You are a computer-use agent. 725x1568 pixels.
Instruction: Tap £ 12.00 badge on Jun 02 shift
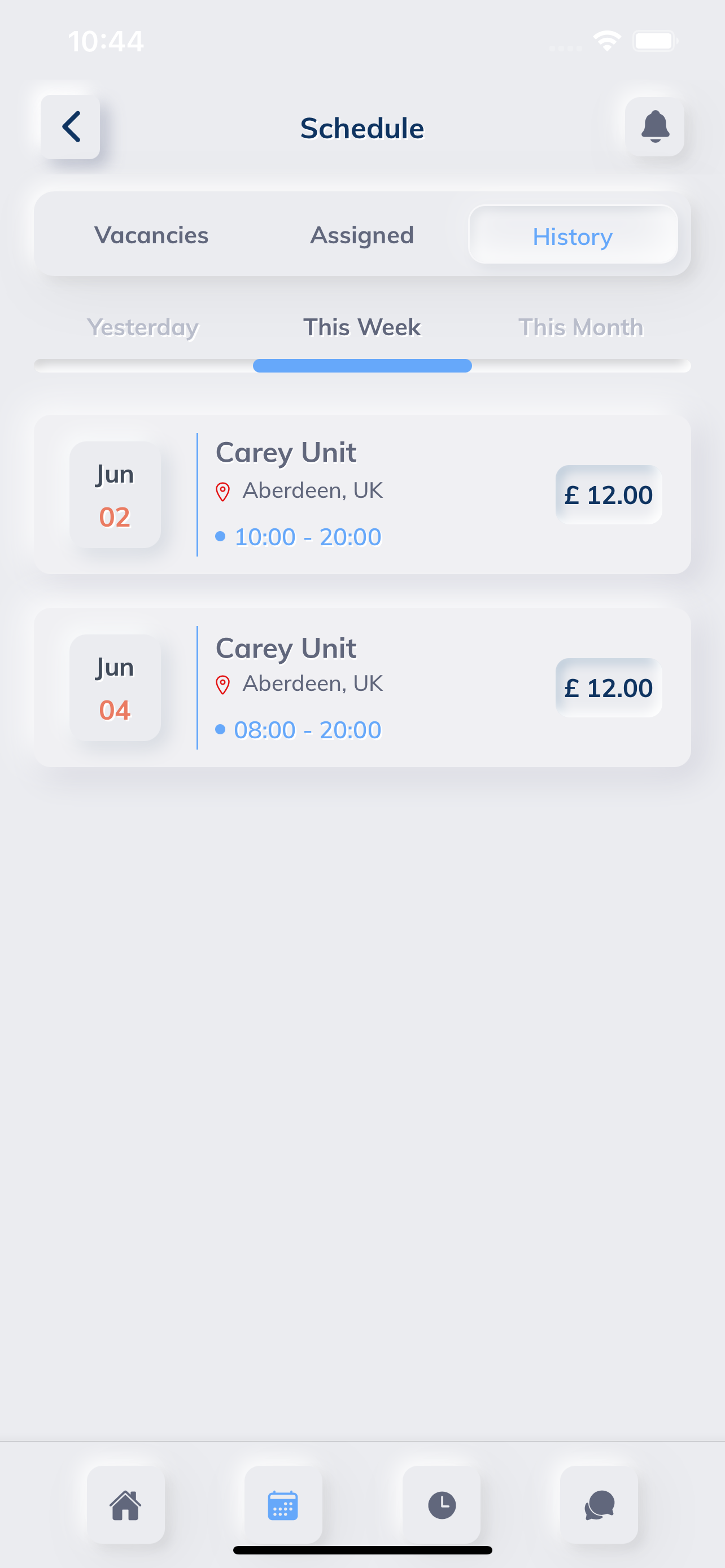tap(608, 495)
